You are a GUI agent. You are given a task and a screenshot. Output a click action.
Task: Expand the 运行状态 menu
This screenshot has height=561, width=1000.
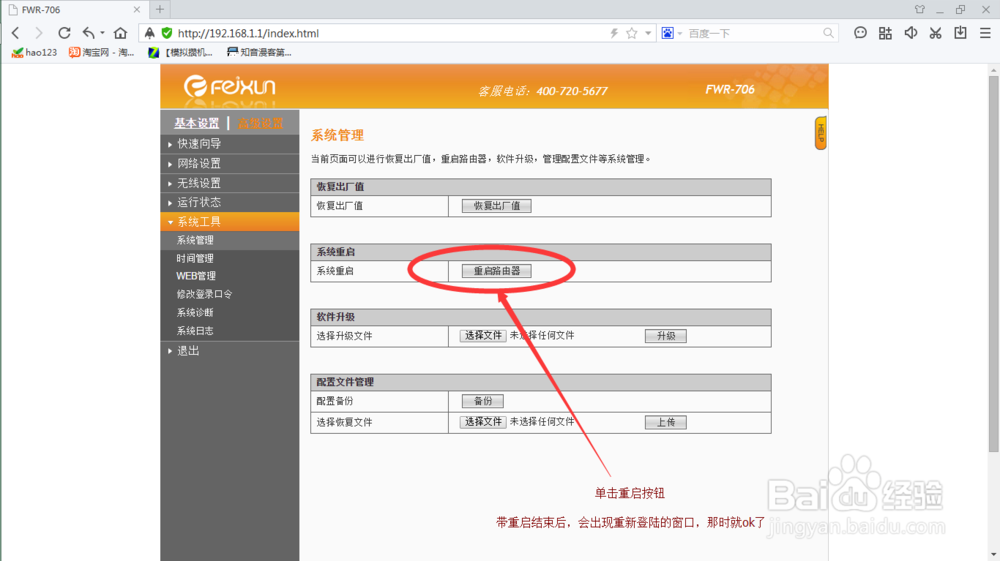coord(230,202)
